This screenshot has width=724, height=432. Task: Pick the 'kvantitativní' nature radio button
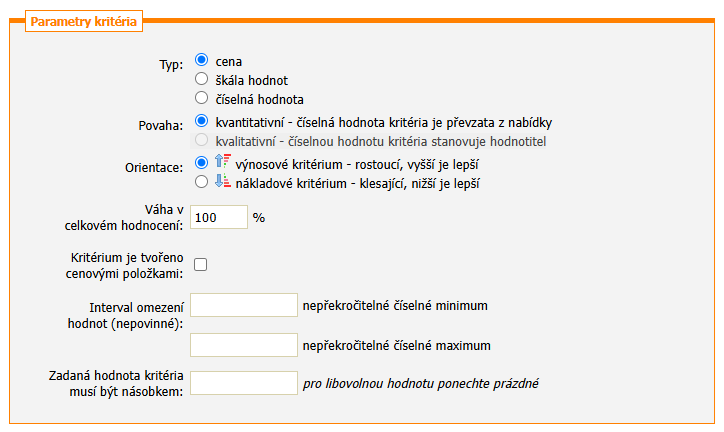[x=201, y=122]
